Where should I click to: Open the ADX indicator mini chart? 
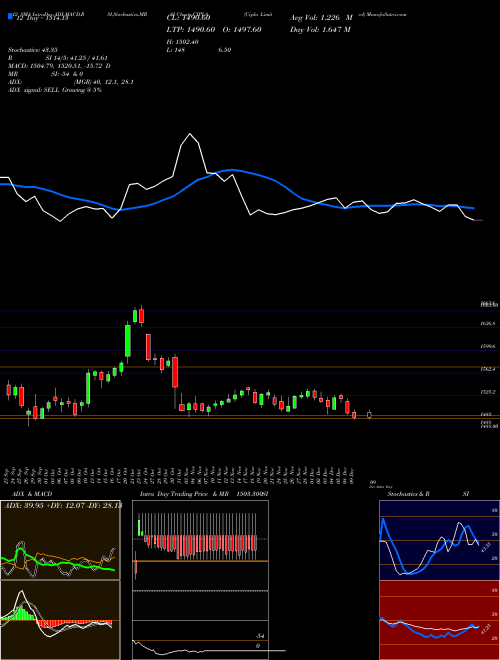[x=60, y=540]
